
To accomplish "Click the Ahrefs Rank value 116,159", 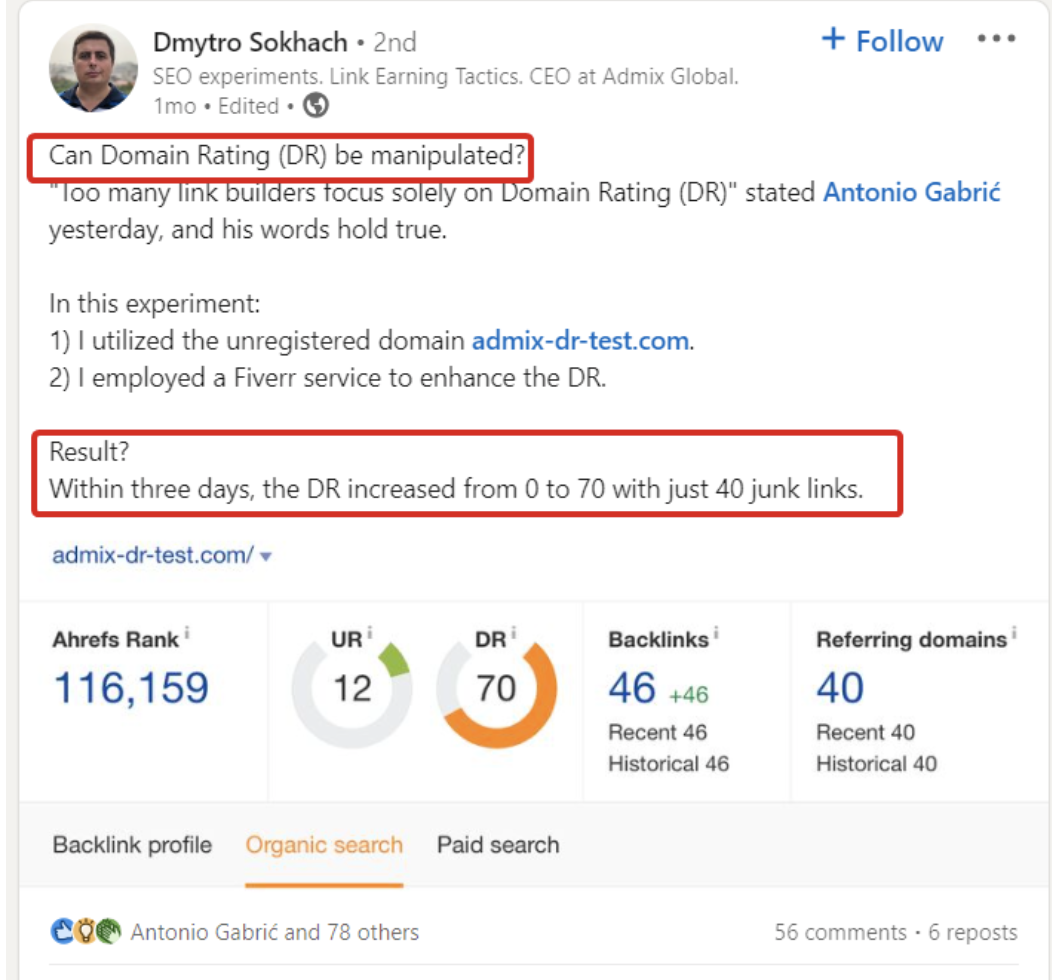I will click(132, 688).
